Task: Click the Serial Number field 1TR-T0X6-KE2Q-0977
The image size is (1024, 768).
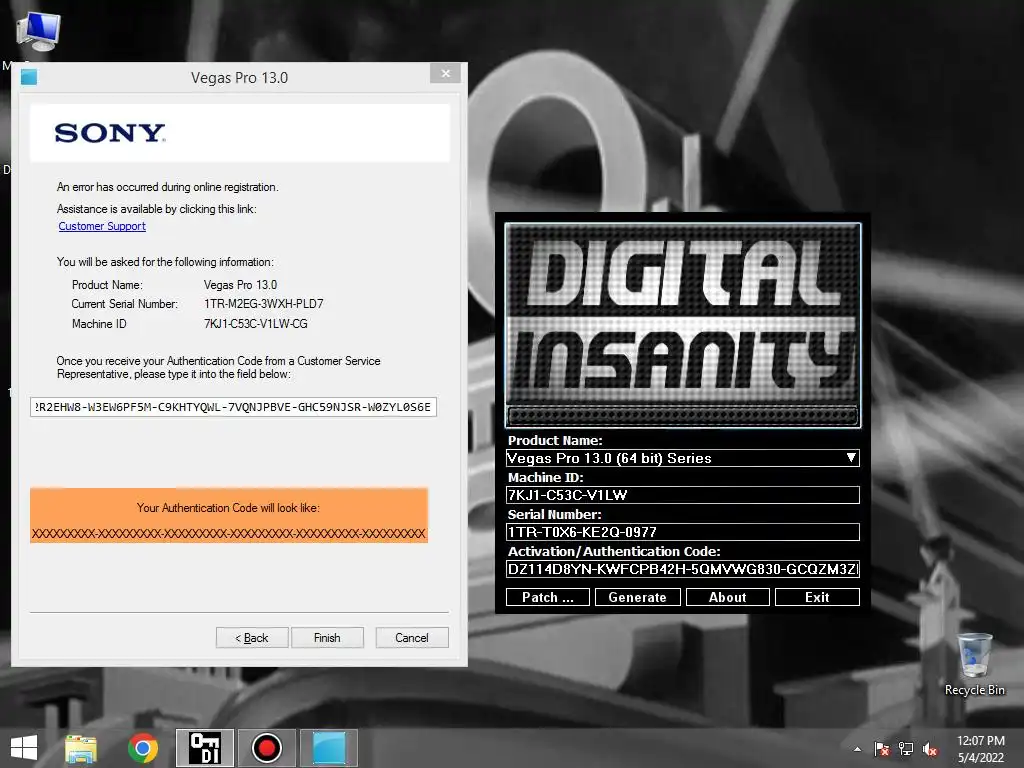Action: pyautogui.click(x=682, y=532)
